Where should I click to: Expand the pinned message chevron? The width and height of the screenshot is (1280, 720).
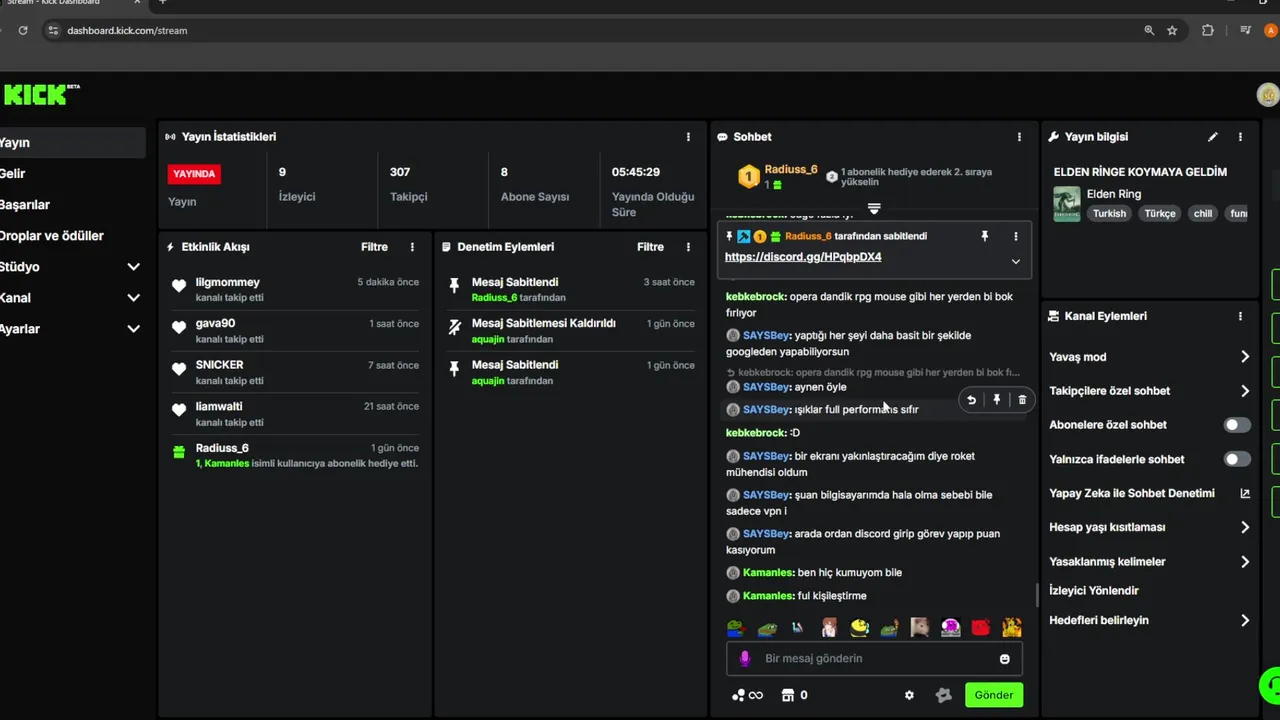click(1015, 262)
